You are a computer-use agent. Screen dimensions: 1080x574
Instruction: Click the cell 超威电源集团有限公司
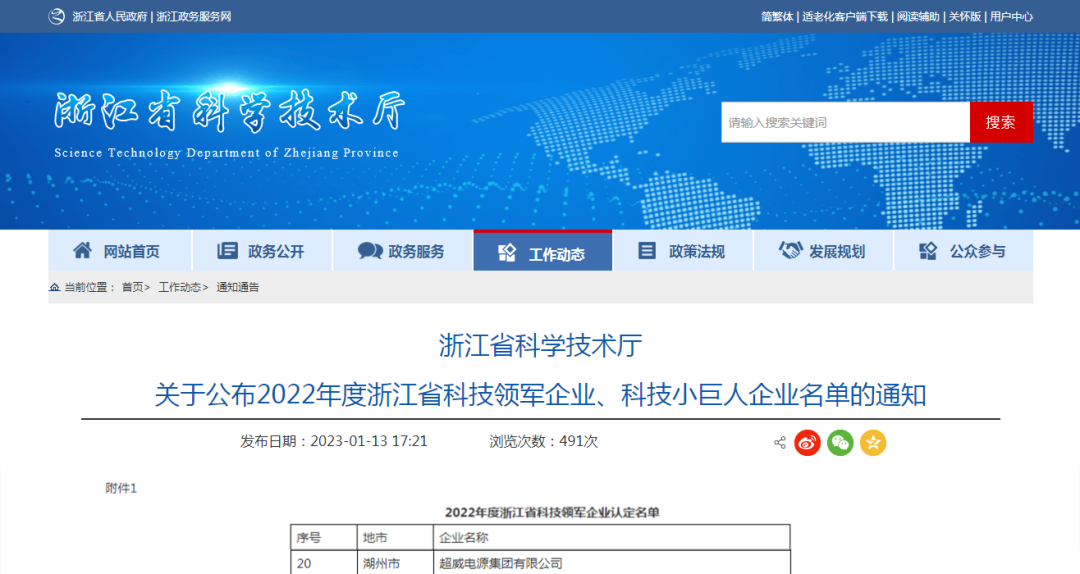point(612,563)
